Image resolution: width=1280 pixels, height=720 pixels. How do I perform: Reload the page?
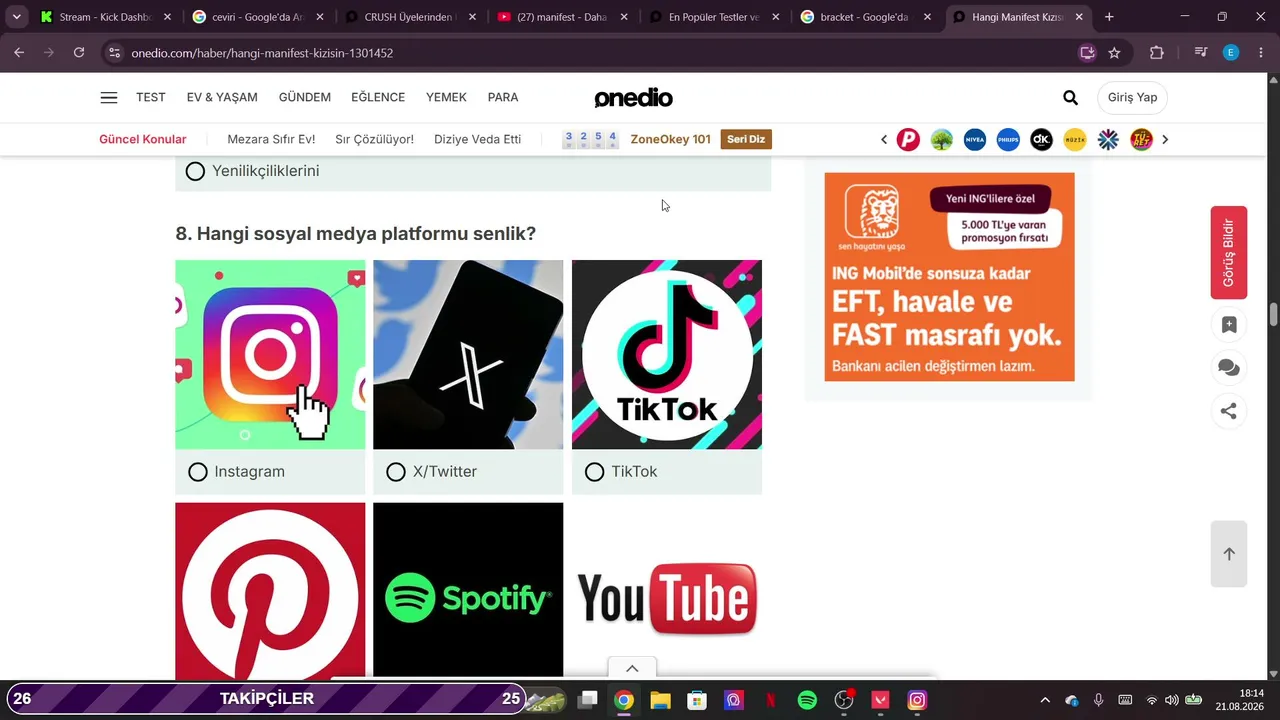pyautogui.click(x=79, y=53)
